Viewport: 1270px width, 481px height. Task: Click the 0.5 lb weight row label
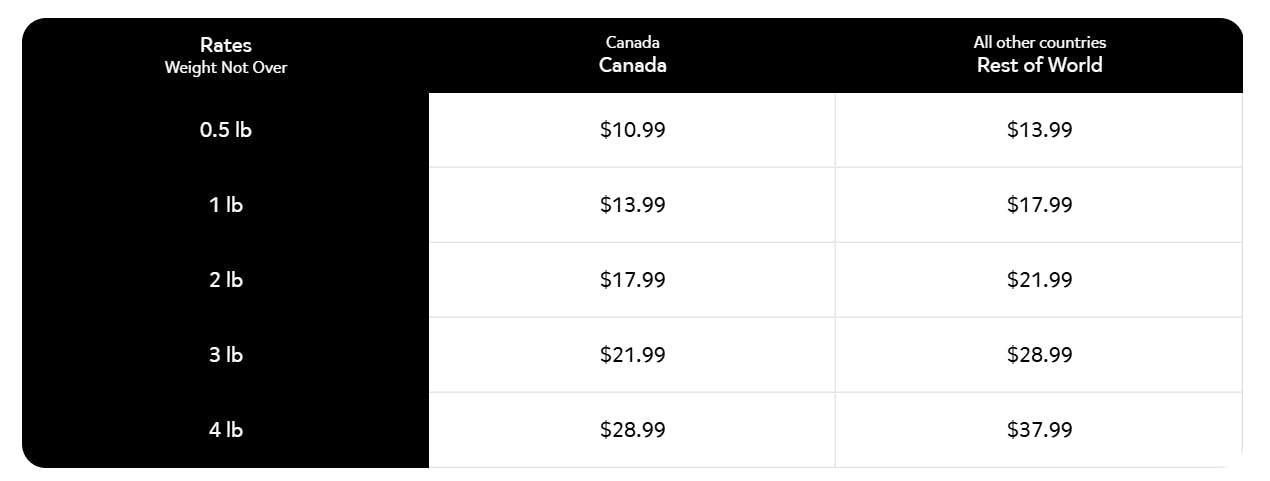point(226,130)
